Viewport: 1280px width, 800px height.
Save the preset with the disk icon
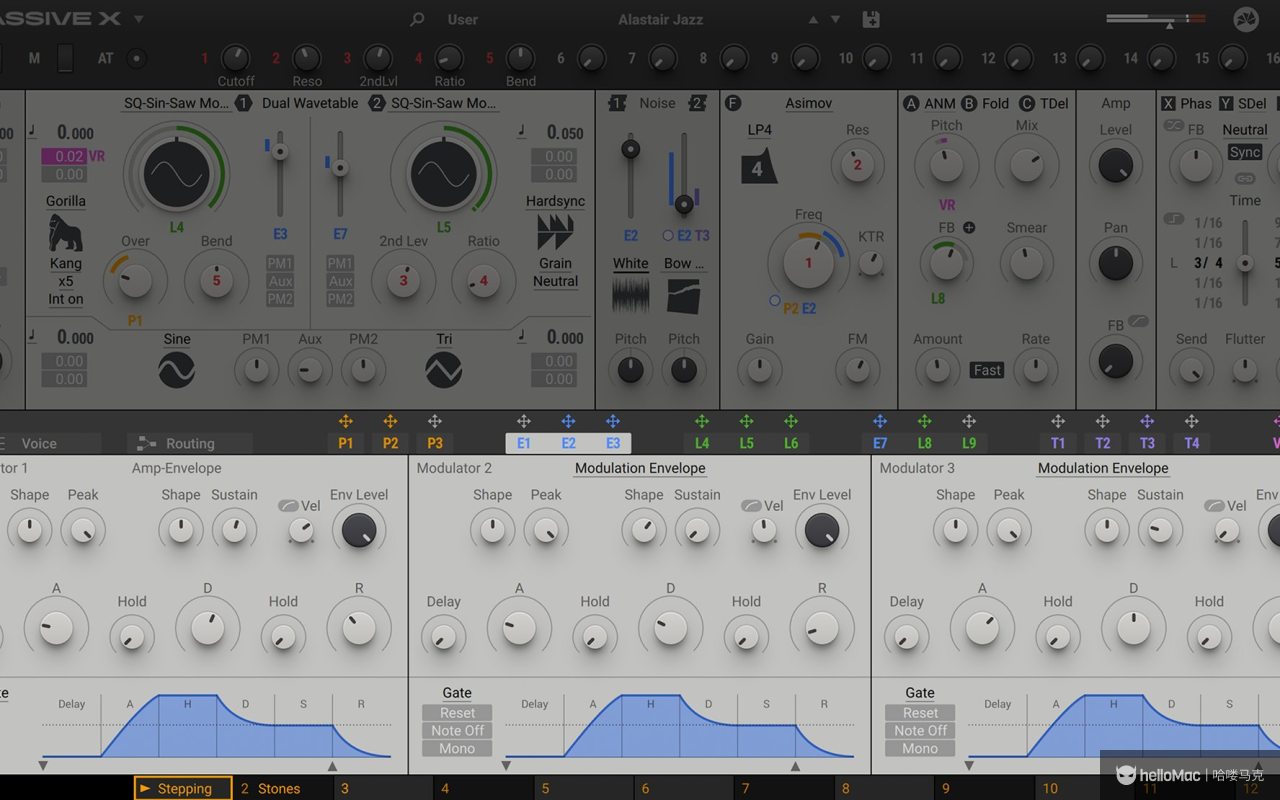870,19
